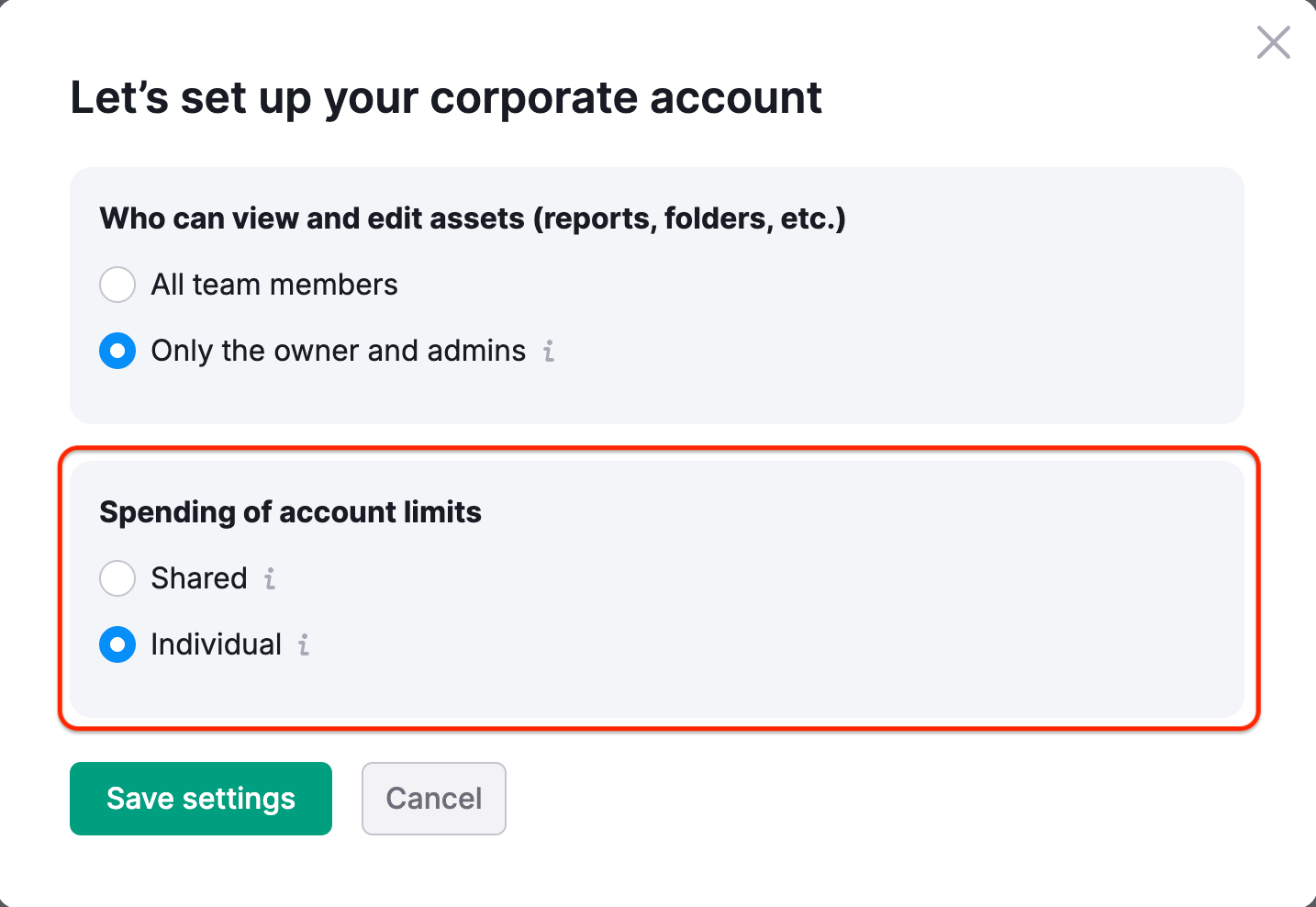Screen dimensions: 1316x907
Task: Click the X to dismiss the dialog
Action: pyautogui.click(x=1273, y=42)
